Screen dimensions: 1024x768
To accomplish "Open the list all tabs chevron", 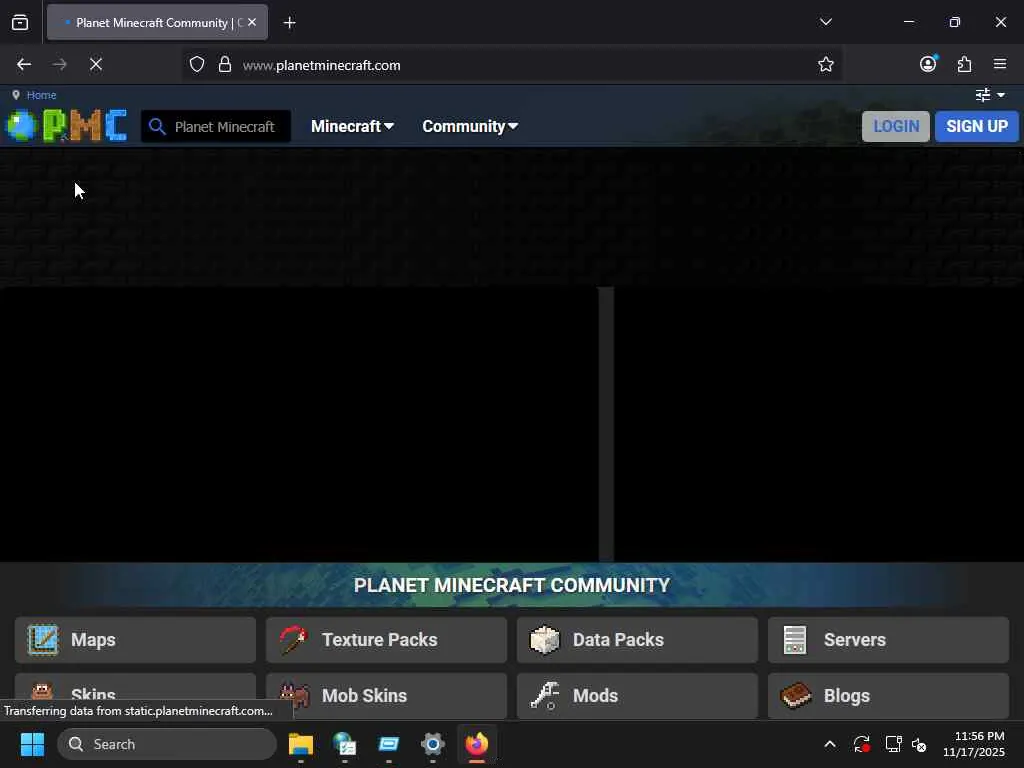I will tap(825, 22).
